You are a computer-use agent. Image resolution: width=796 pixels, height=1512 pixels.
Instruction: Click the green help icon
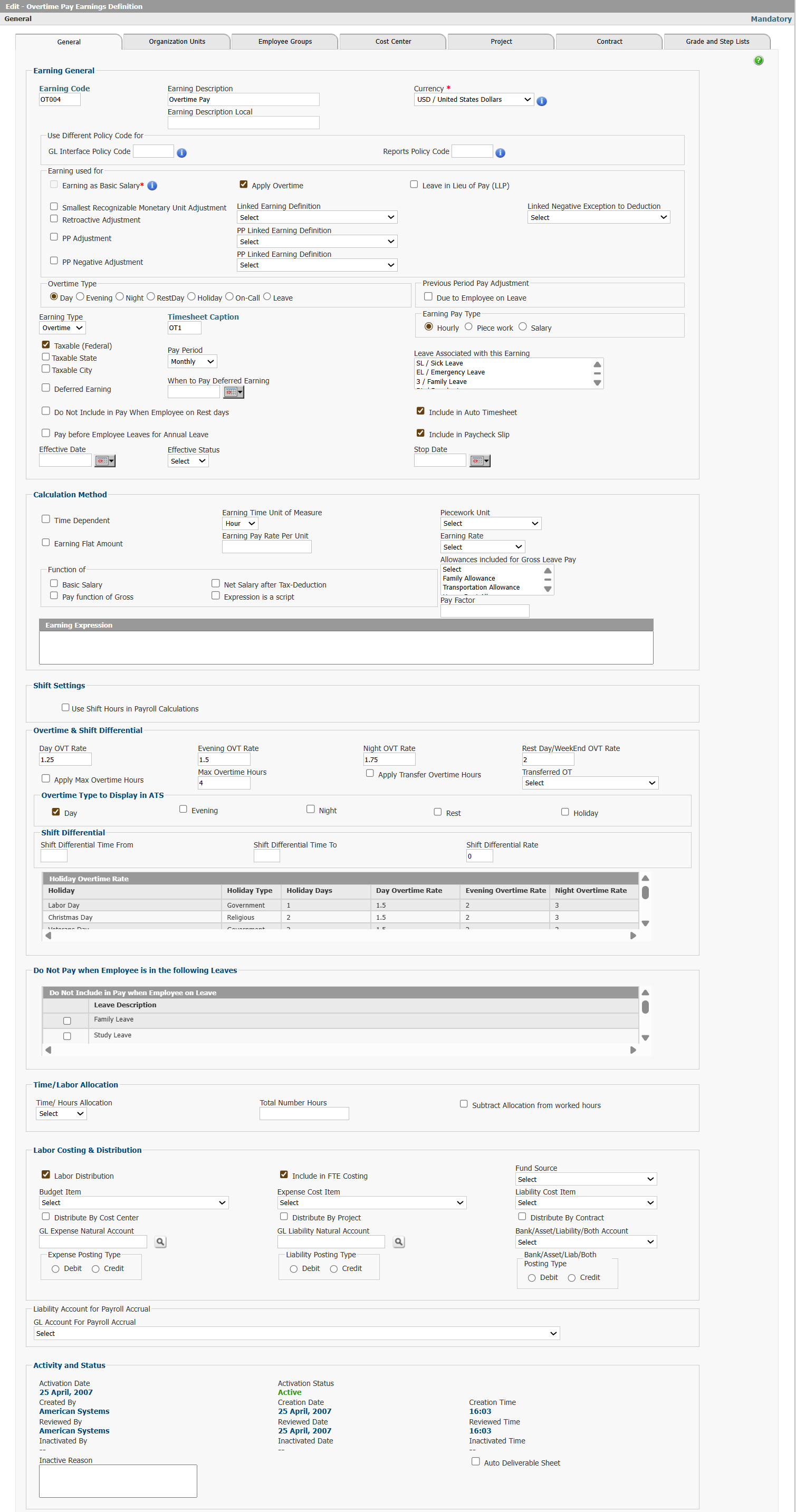pos(759,61)
